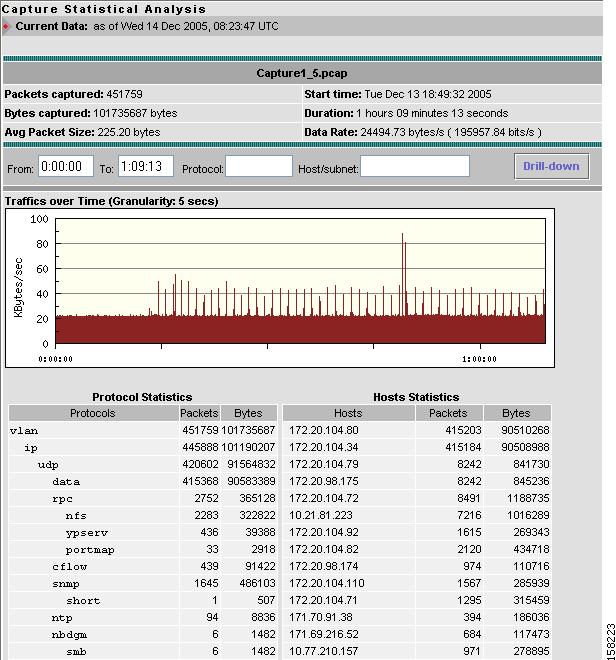Viewport: 616px width, 660px height.
Task: Click the Drill-down button
Action: [x=551, y=166]
